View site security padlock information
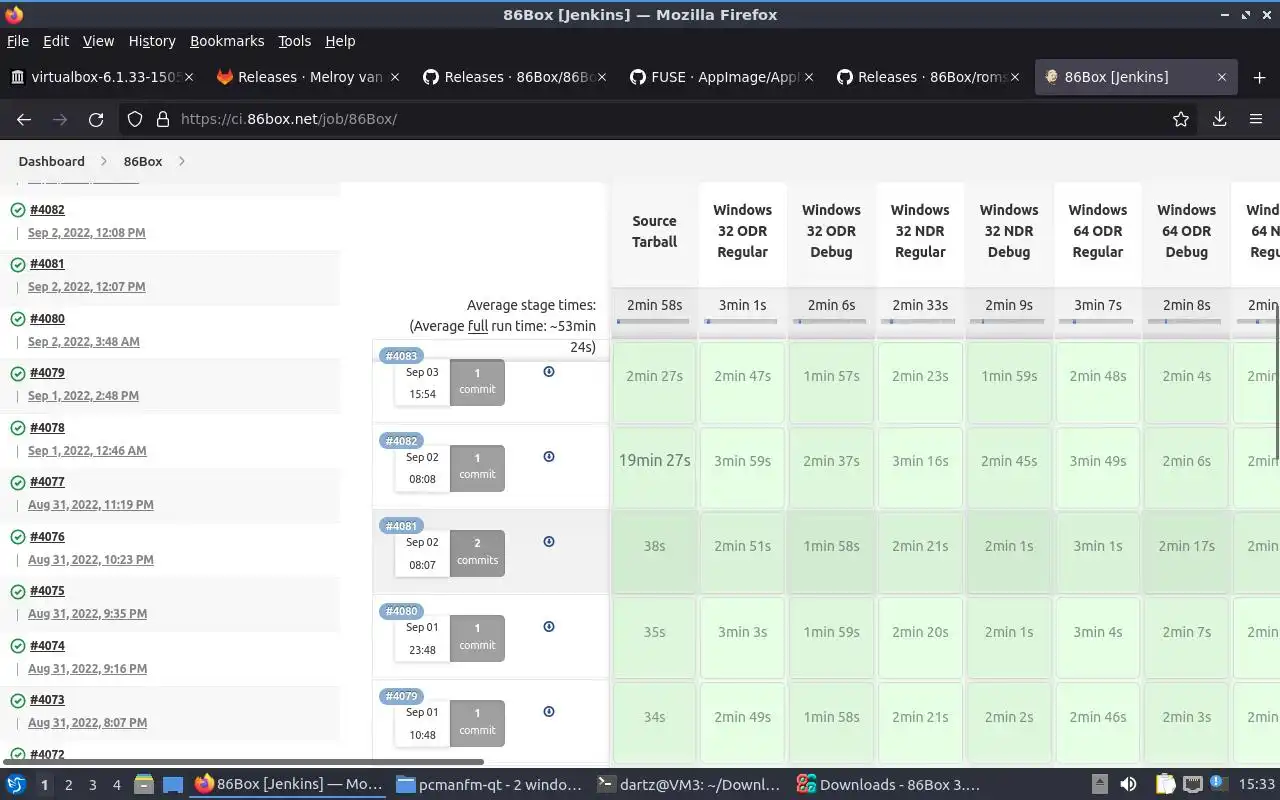The width and height of the screenshot is (1280, 800). tap(162, 119)
